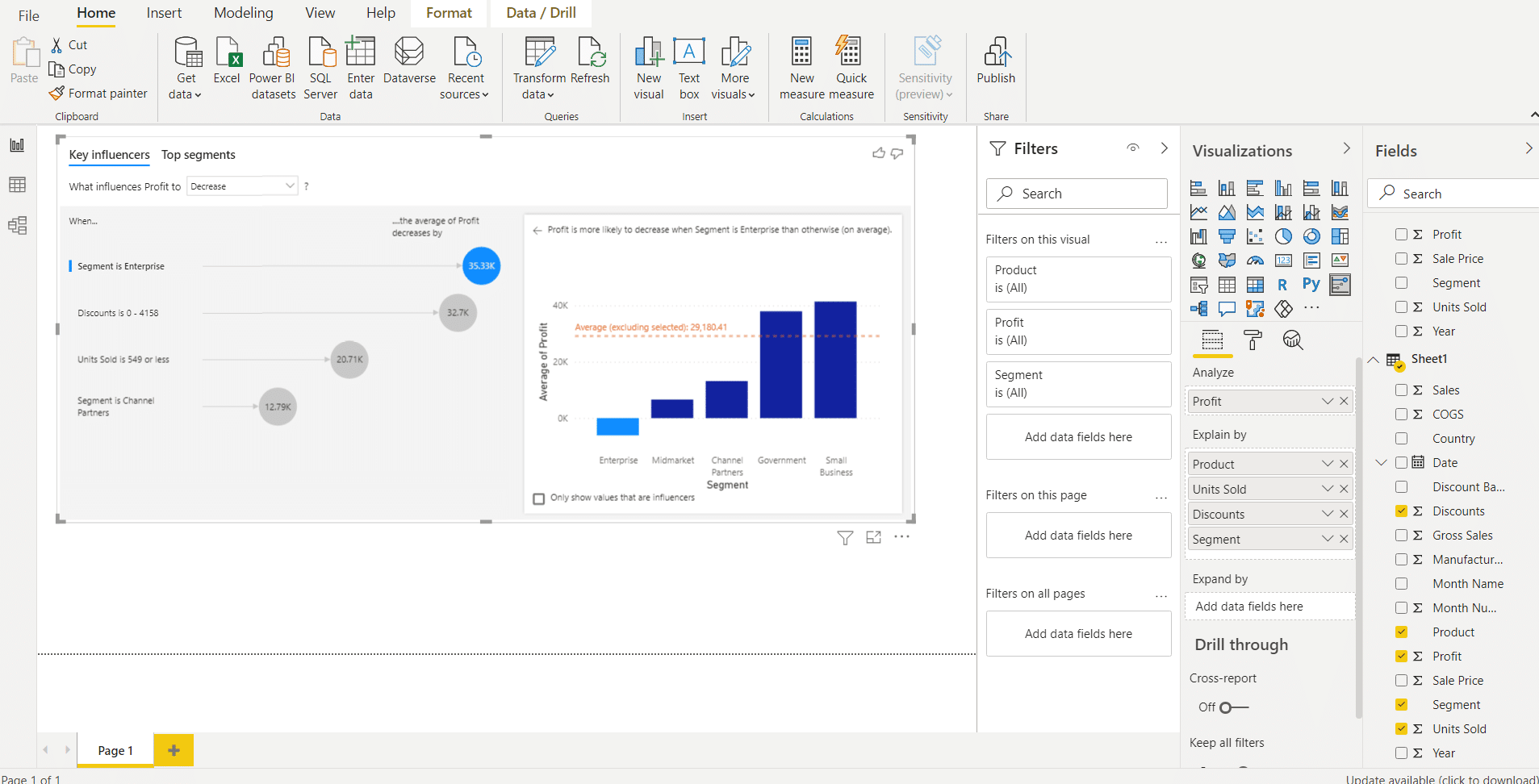Screen dimensions: 1539x784
Task: Insert a Python script visual
Action: coord(1312,285)
